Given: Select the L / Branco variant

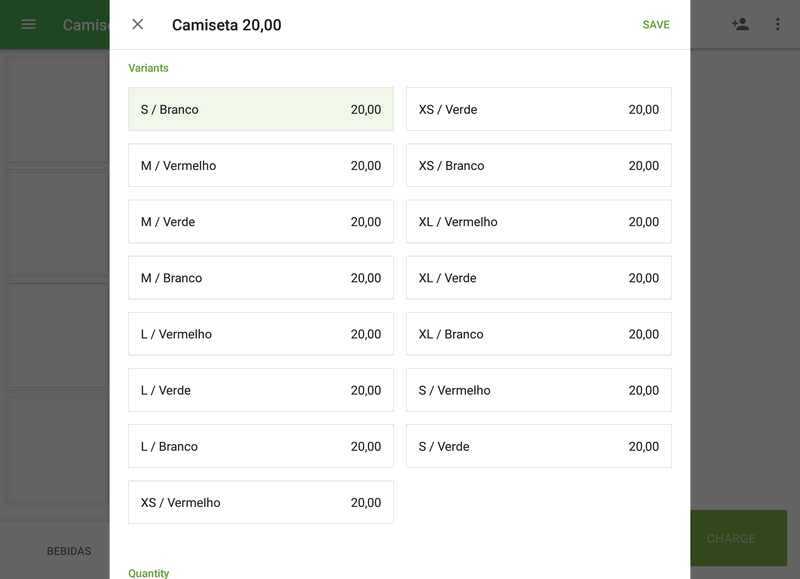Looking at the screenshot, I should [261, 447].
